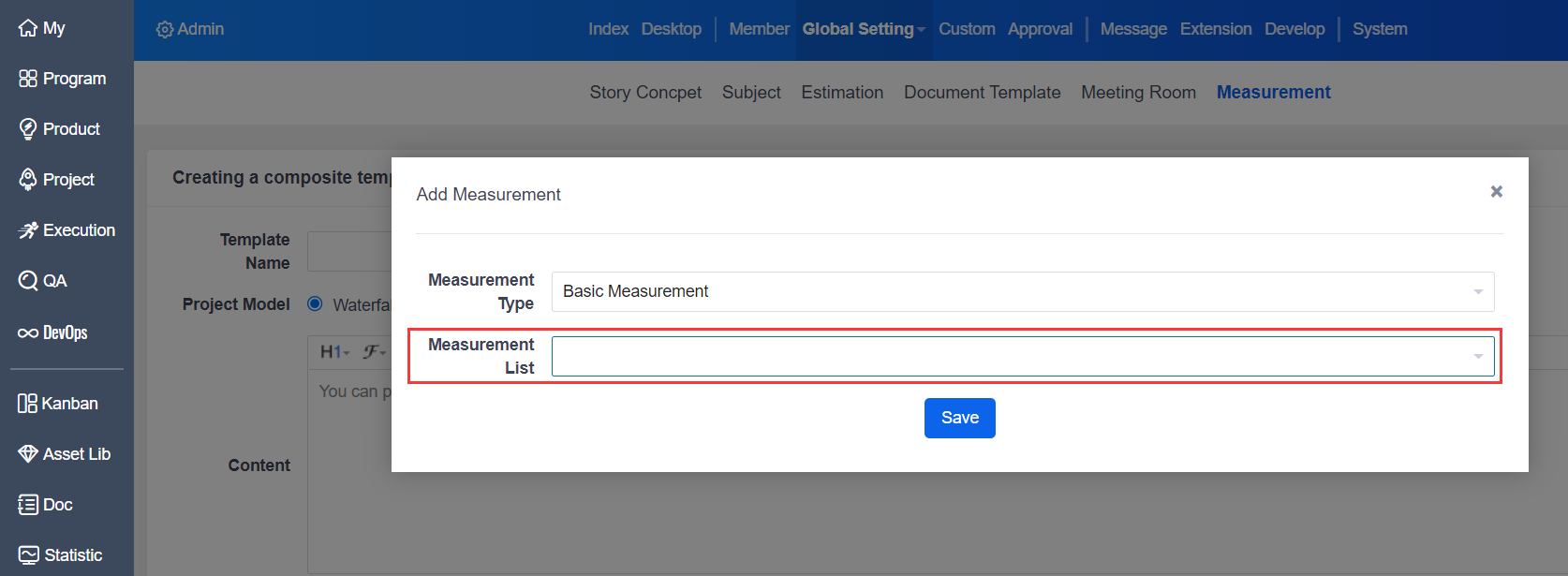Open Program via its grid icon
Viewport: 1568px width, 576px height.
click(28, 79)
